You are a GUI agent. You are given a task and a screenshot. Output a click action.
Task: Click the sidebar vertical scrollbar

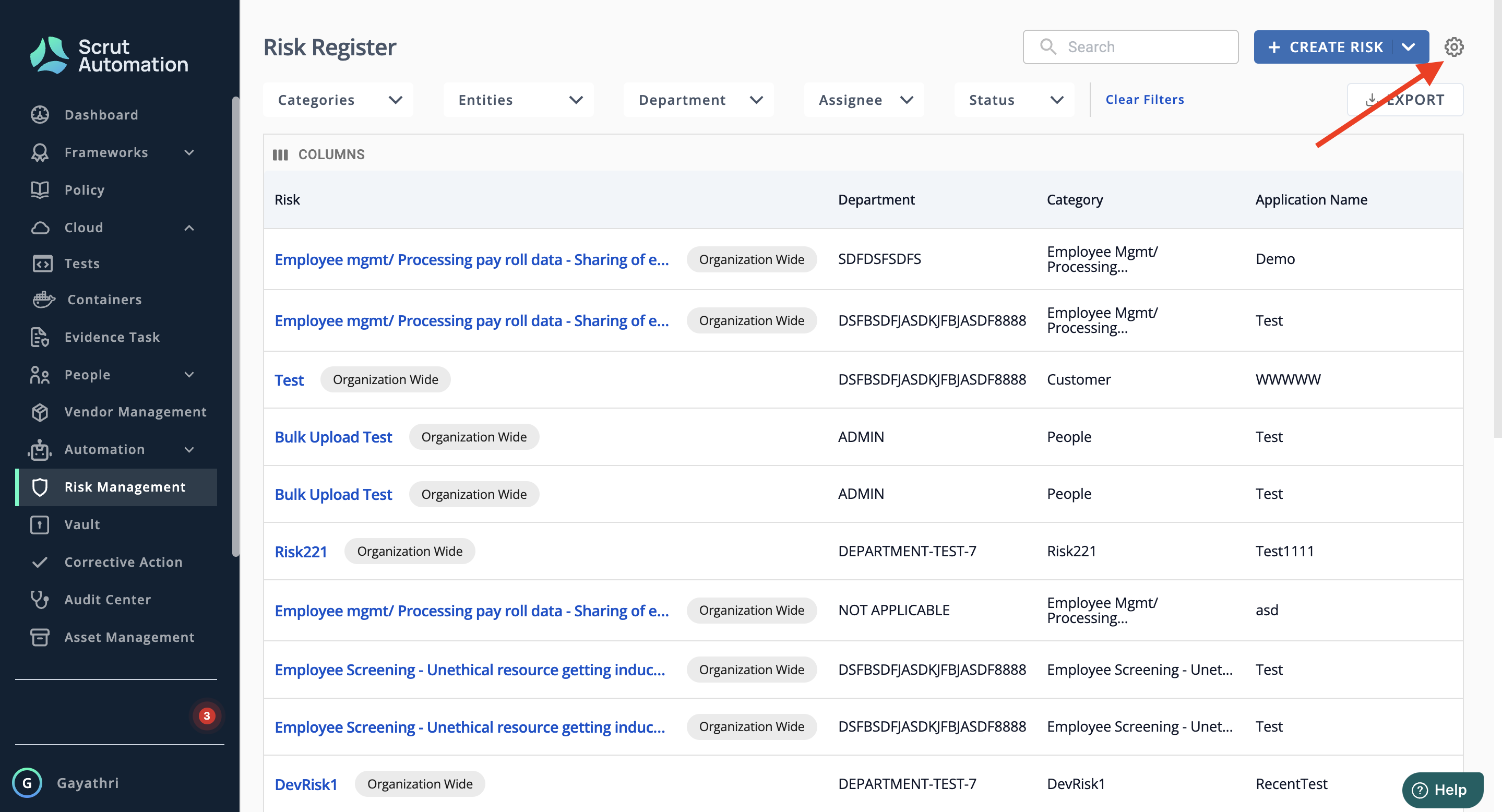[x=235, y=327]
